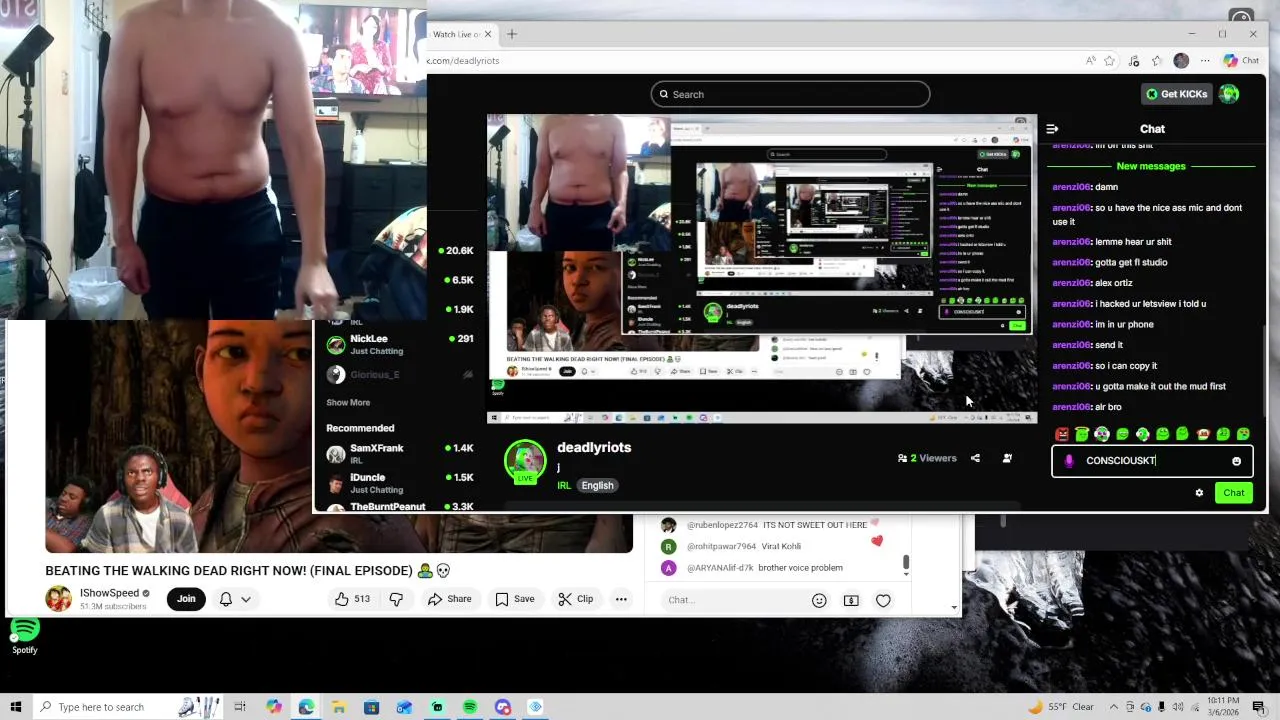Click the IShowSpeed channel name
This screenshot has height=720, width=1280.
point(109,593)
